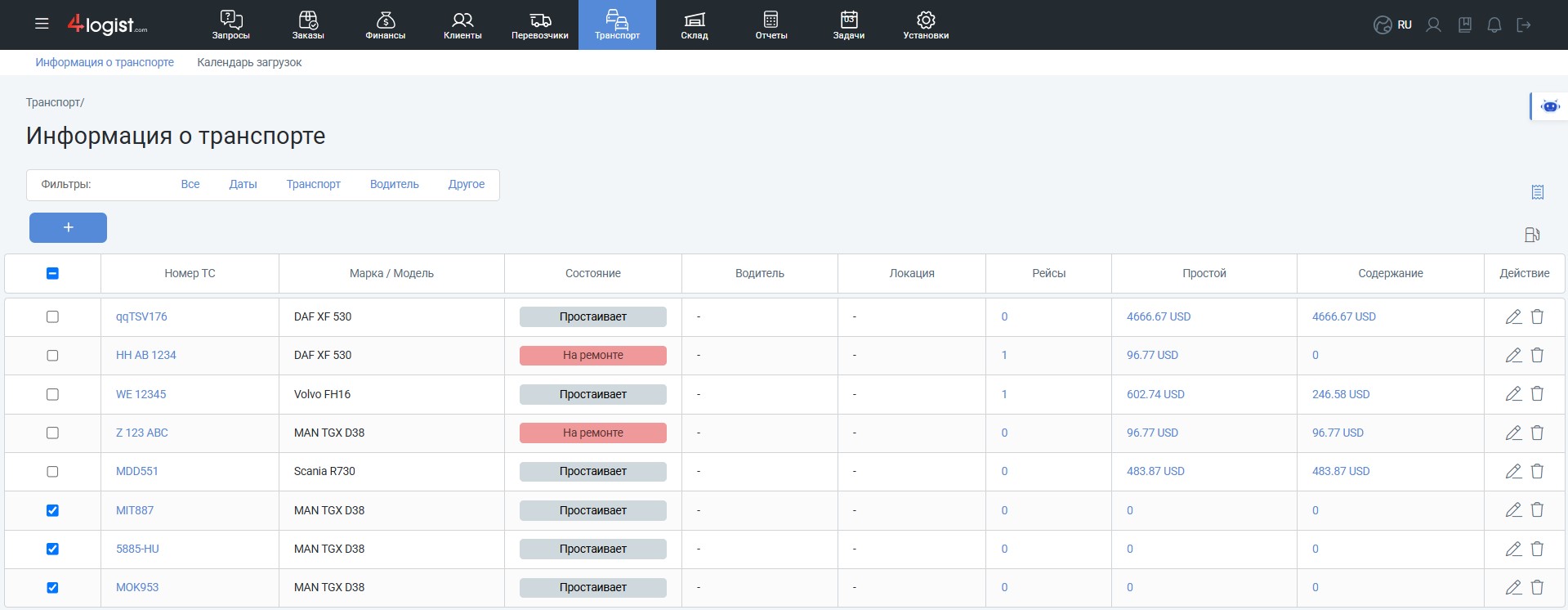The image size is (1568, 610).
Task: Edit vehicle HH AB 1234
Action: point(1513,355)
